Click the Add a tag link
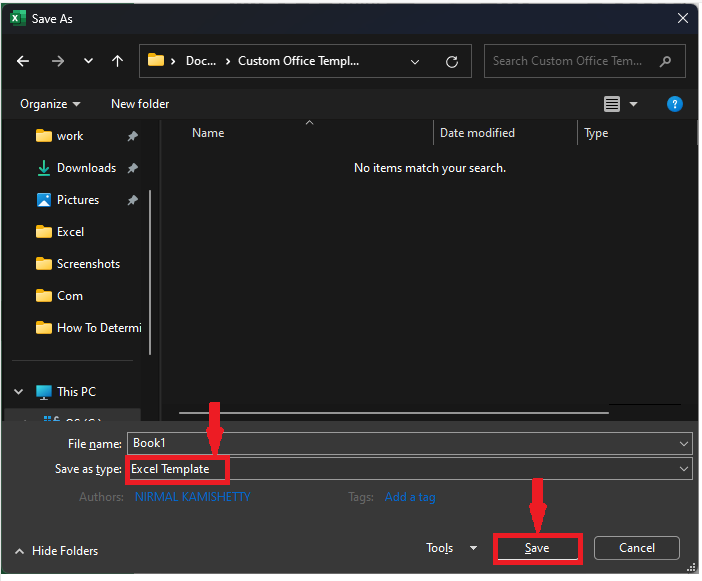Screen dimensions: 702x581 tap(410, 497)
